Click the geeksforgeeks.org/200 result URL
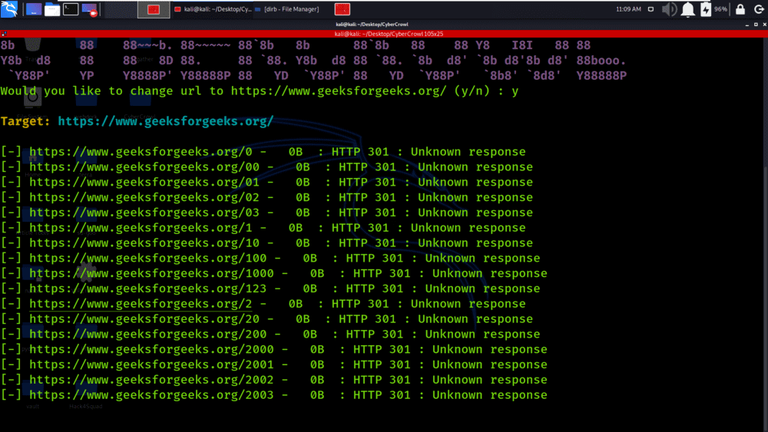Viewport: 768px width, 432px height. tap(148, 334)
